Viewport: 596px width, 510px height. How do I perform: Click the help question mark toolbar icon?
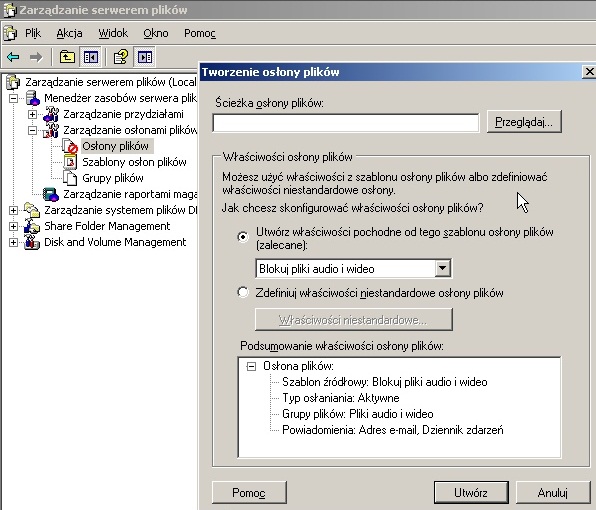[x=121, y=57]
